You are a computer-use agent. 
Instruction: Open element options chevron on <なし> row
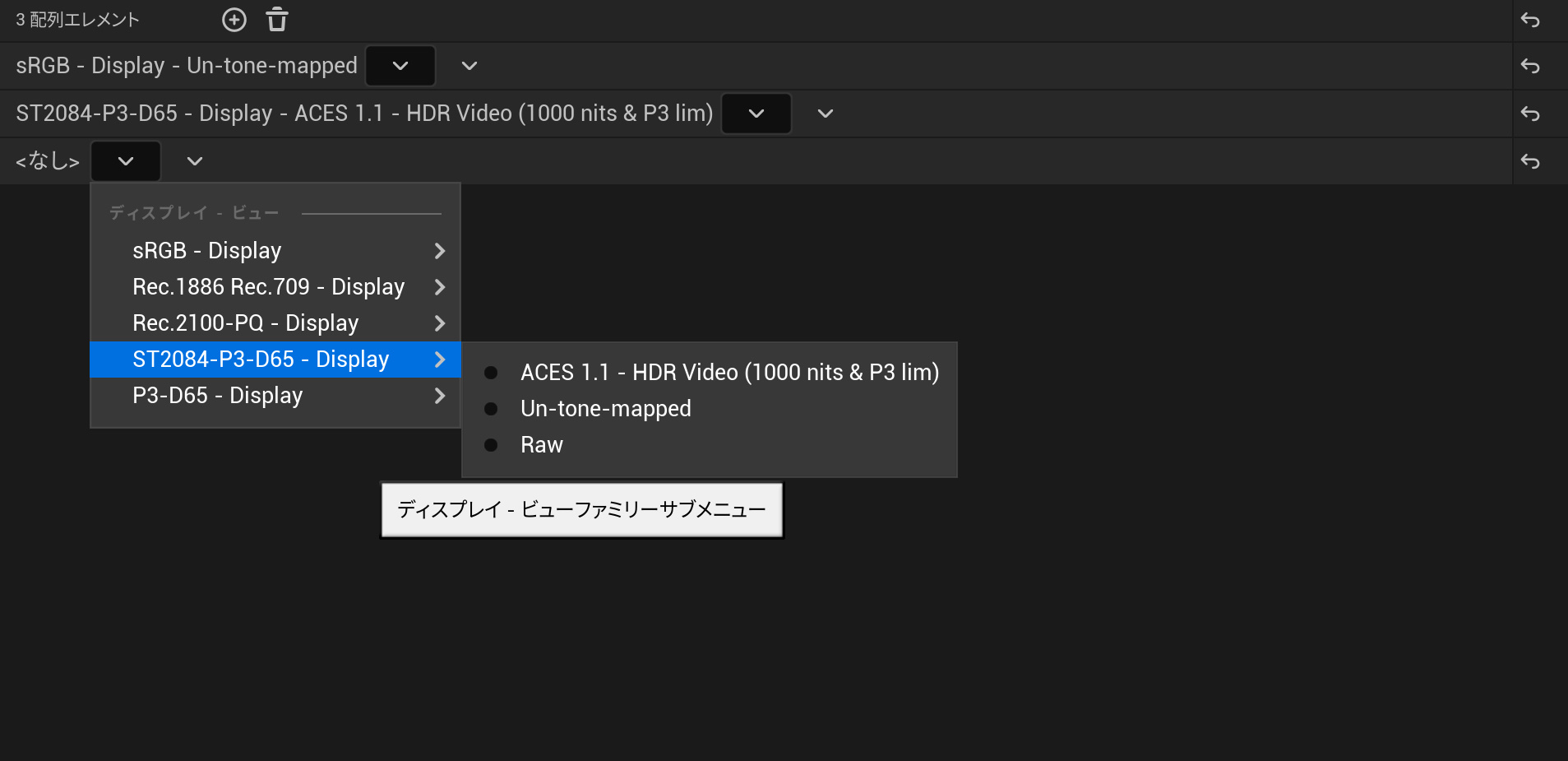pos(195,161)
